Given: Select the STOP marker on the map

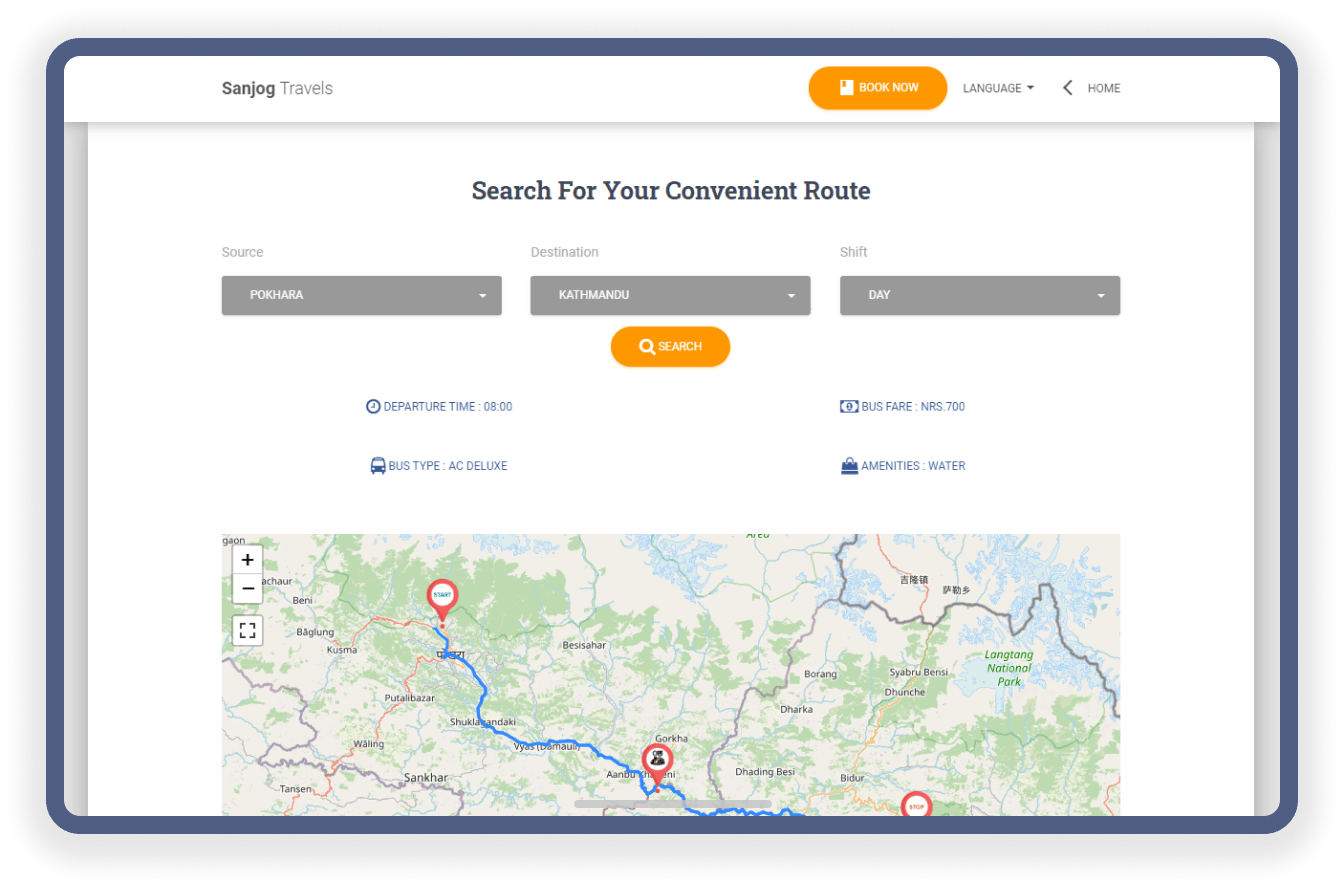Looking at the screenshot, I should [918, 805].
